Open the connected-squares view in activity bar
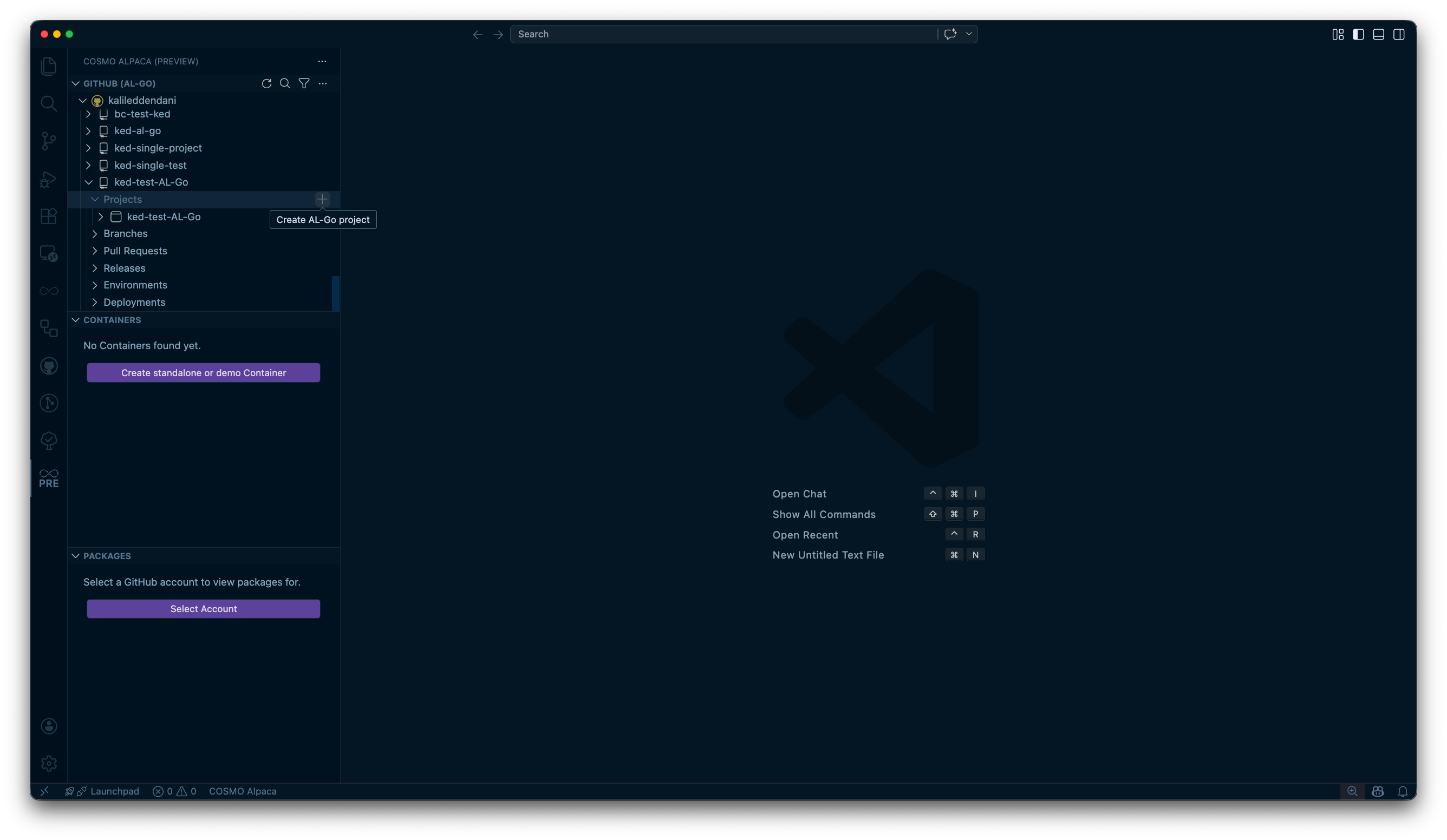Screen dimensions: 1447x840 pos(49,328)
